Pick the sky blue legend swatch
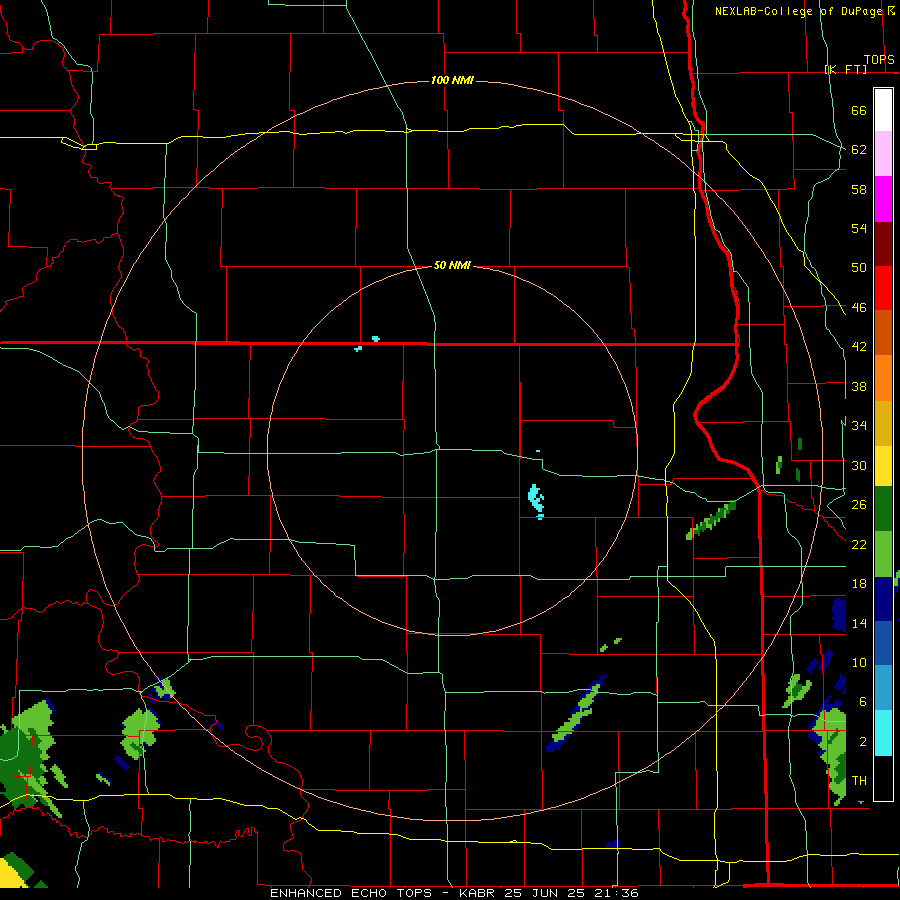The width and height of the screenshot is (900, 900). click(x=883, y=689)
